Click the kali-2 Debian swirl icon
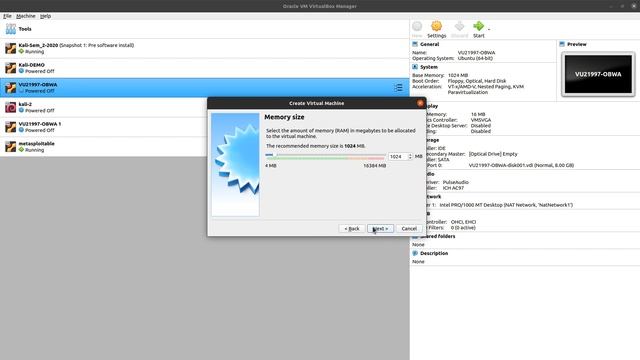Viewport: 640px width, 360px height. tap(11, 107)
